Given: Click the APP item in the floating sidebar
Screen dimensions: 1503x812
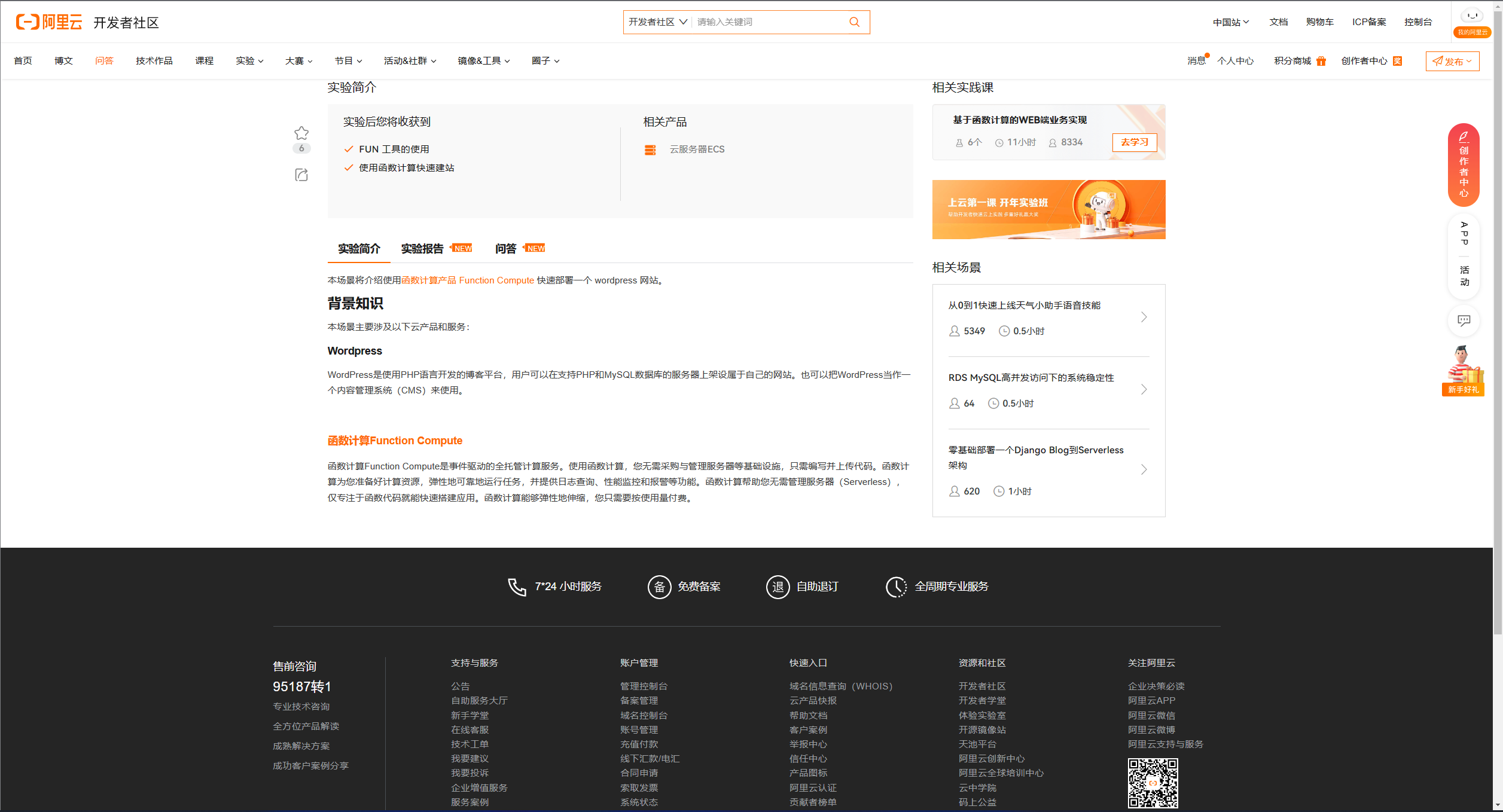Looking at the screenshot, I should [1464, 233].
